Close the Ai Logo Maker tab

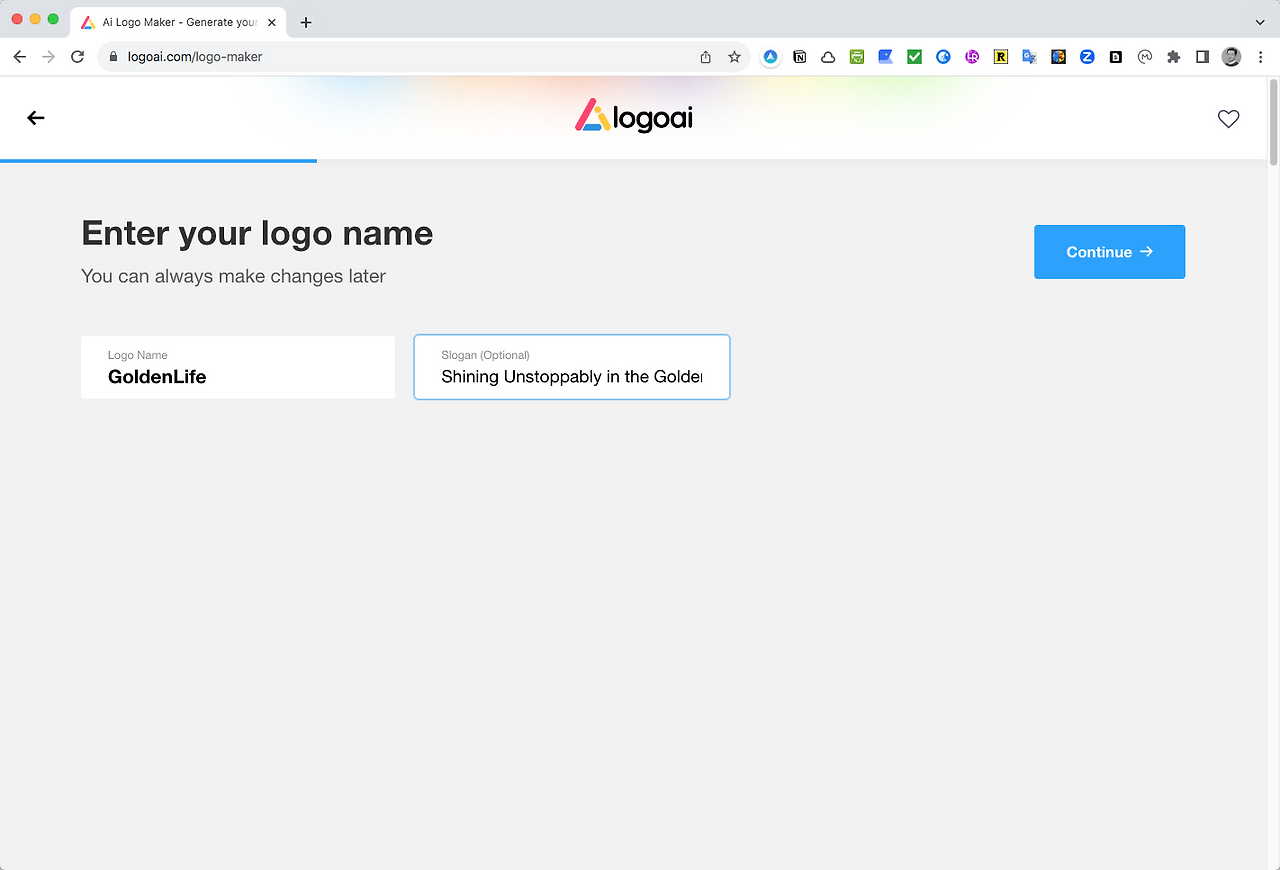click(272, 22)
